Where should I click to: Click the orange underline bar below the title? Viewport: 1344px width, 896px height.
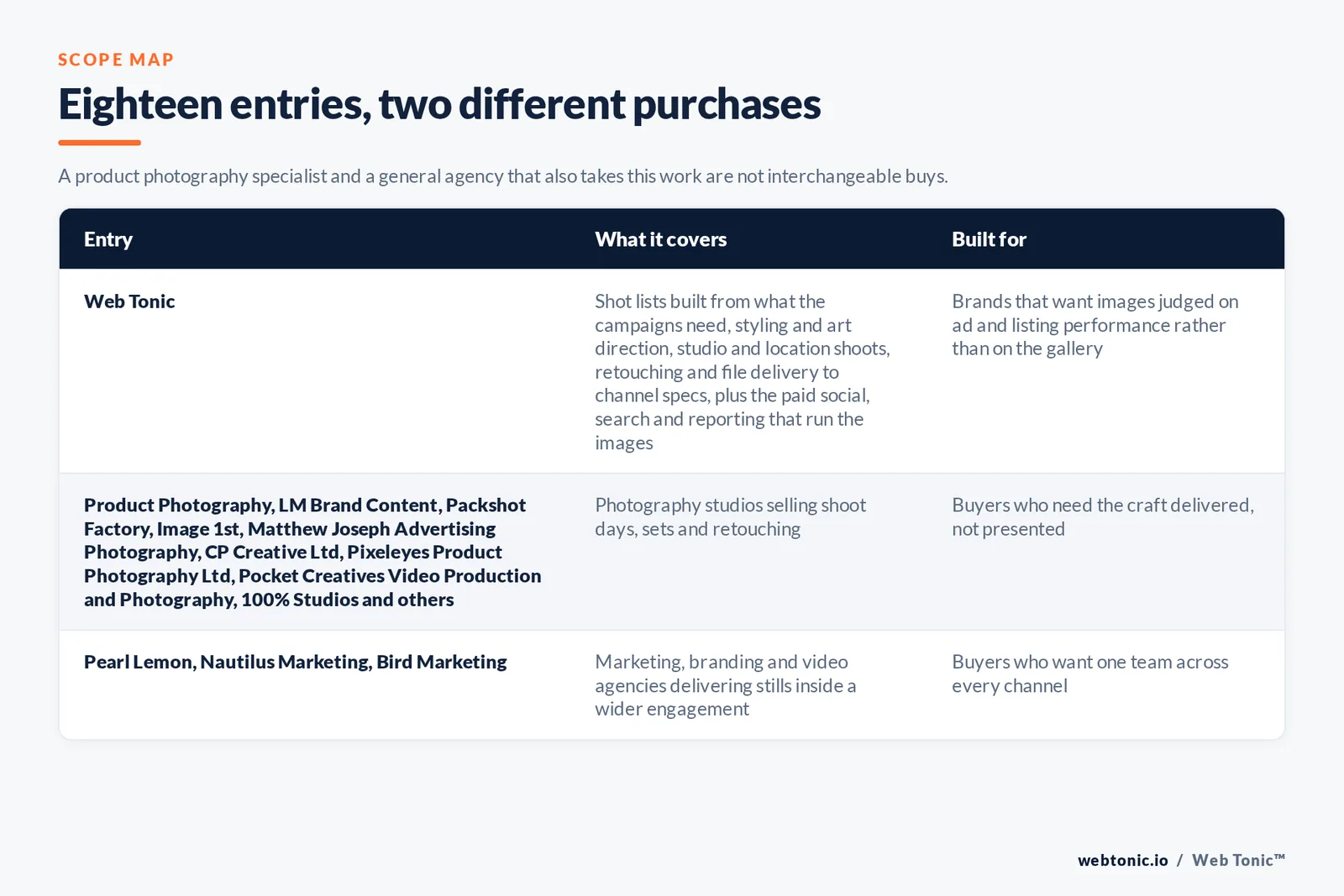tap(99, 143)
